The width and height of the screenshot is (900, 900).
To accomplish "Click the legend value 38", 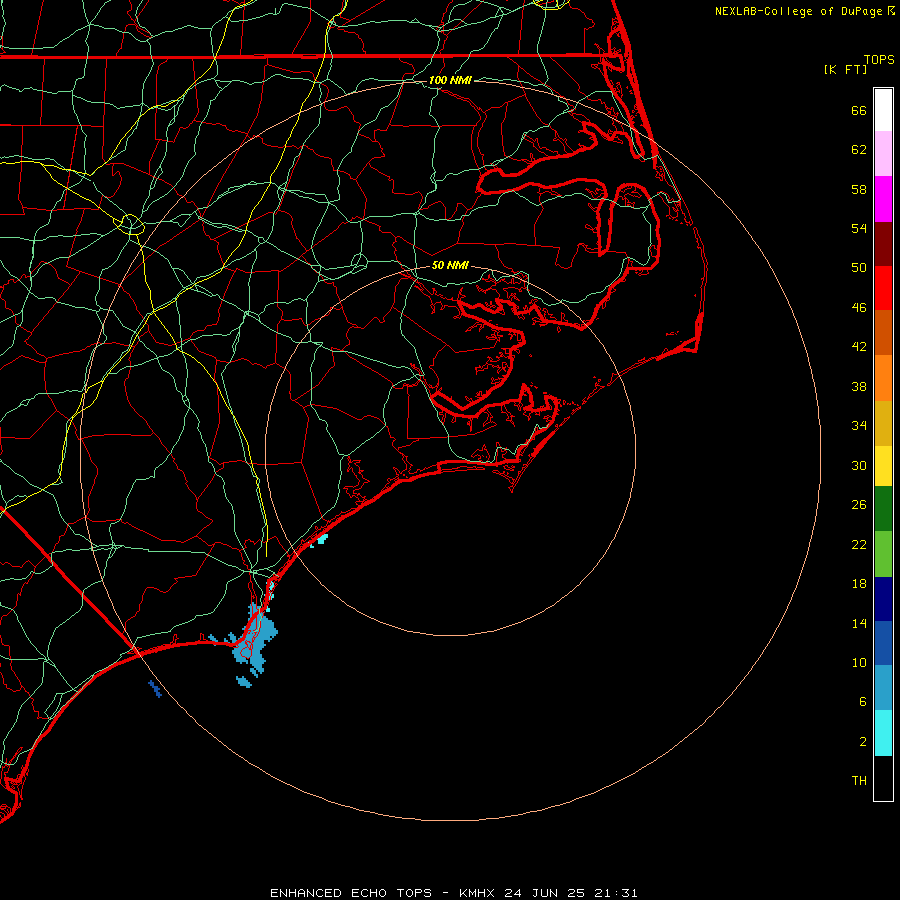I will pyautogui.click(x=859, y=386).
